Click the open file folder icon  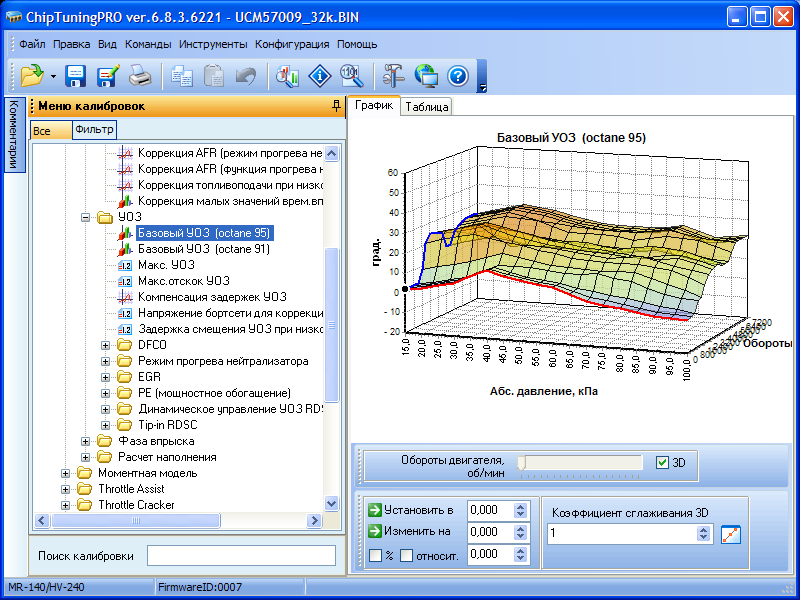click(x=31, y=75)
